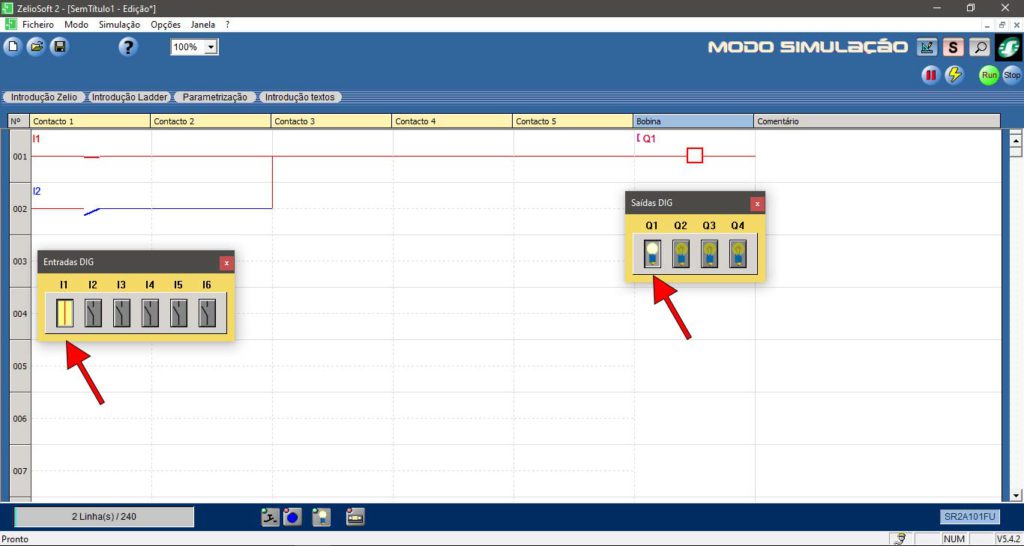Image resolution: width=1024 pixels, height=546 pixels.
Task: Click the lightning bolt power failure icon
Action: click(x=955, y=75)
